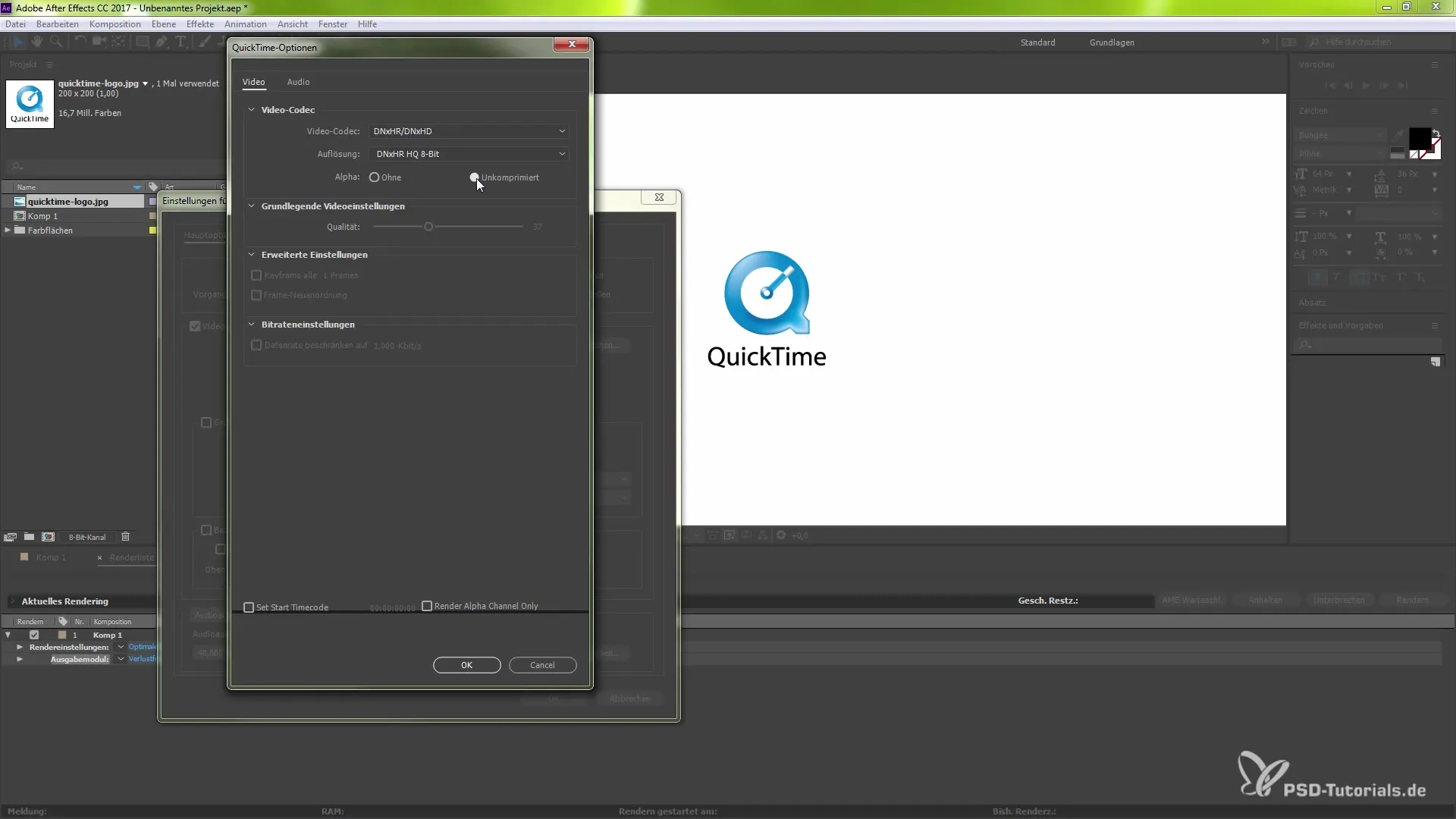The image size is (1456, 819).
Task: Open the Animation menu
Action: (245, 24)
